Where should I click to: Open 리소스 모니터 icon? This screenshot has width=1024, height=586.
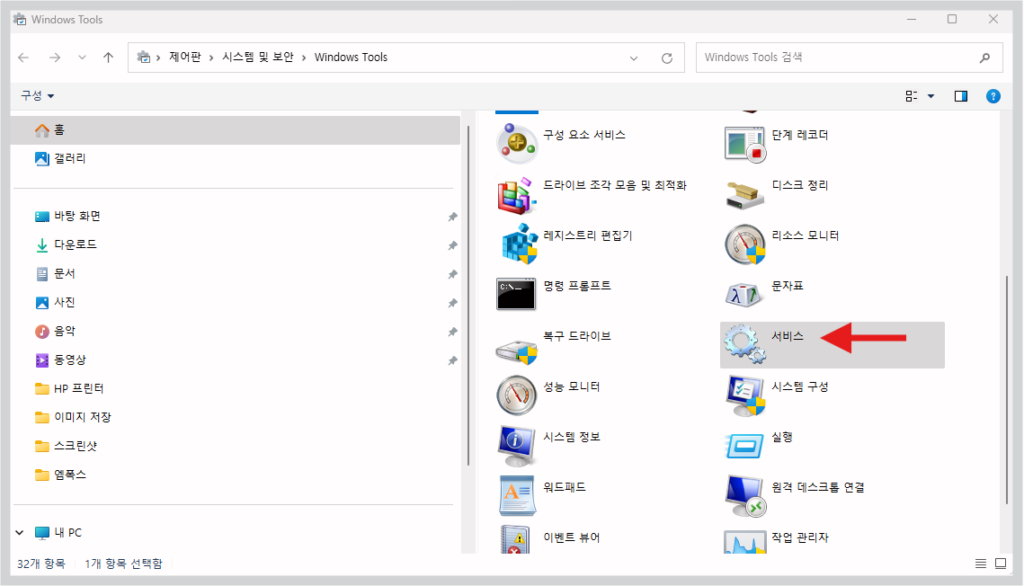tap(744, 244)
